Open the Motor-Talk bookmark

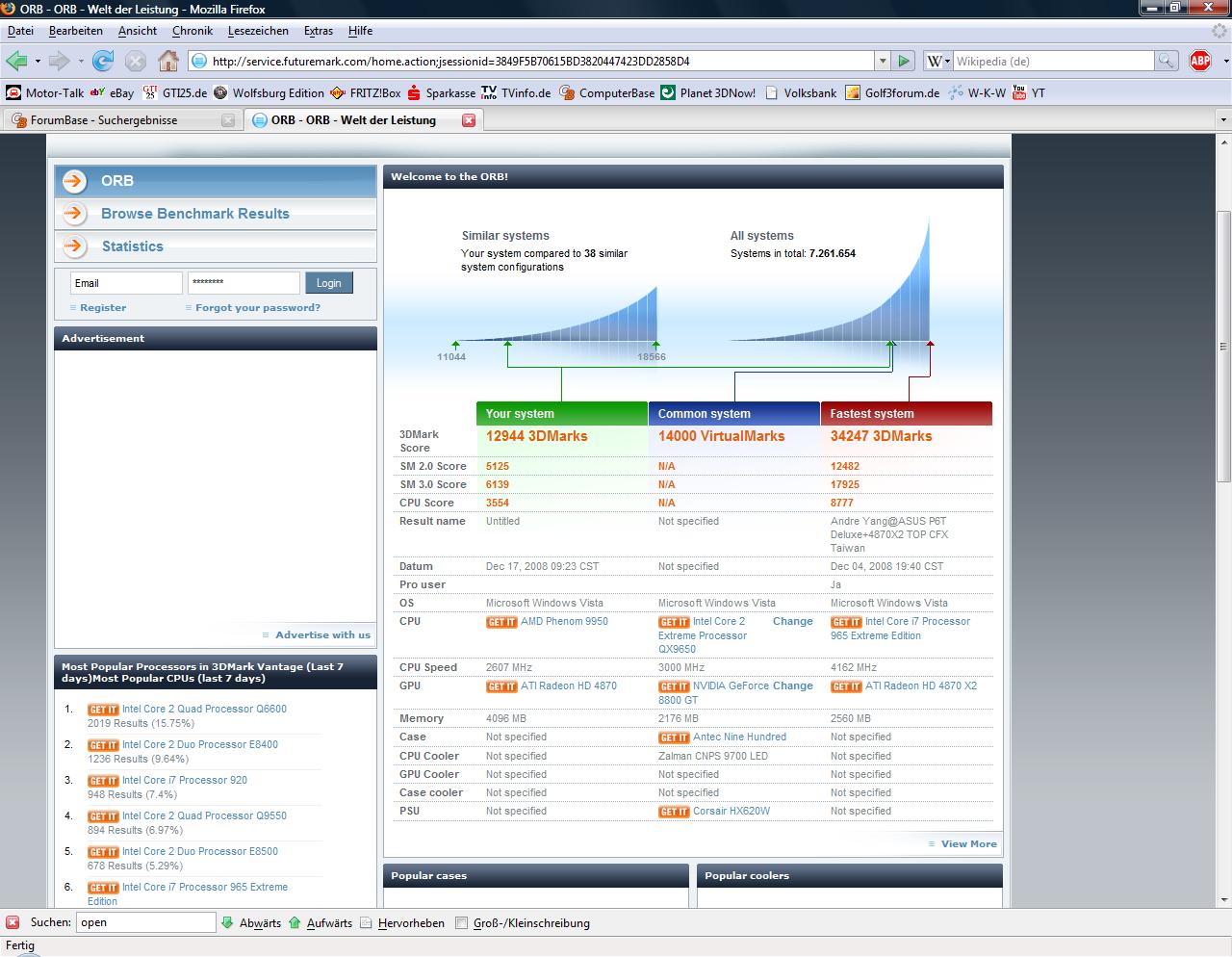point(45,93)
